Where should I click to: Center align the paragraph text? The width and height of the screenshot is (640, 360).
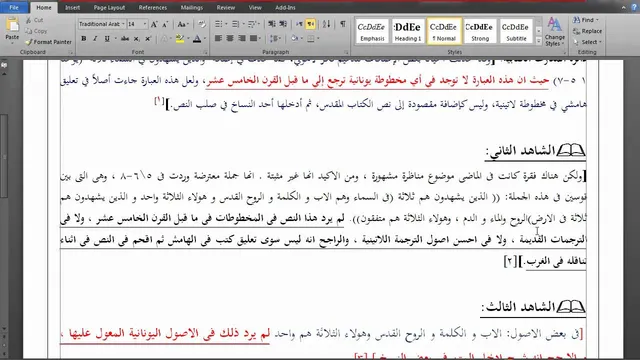pyautogui.click(x=230, y=38)
